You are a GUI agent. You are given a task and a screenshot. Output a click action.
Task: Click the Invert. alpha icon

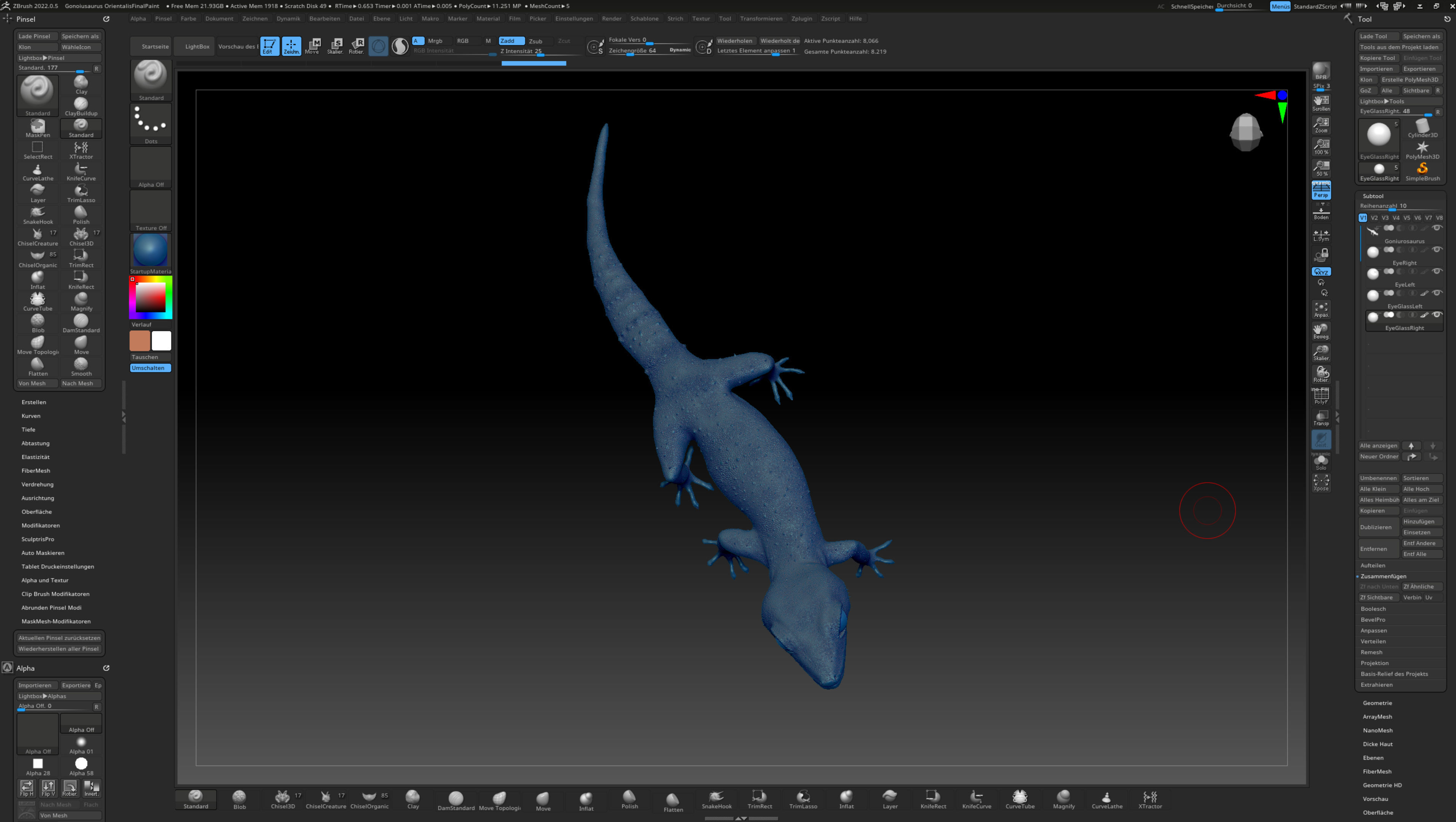pyautogui.click(x=92, y=788)
